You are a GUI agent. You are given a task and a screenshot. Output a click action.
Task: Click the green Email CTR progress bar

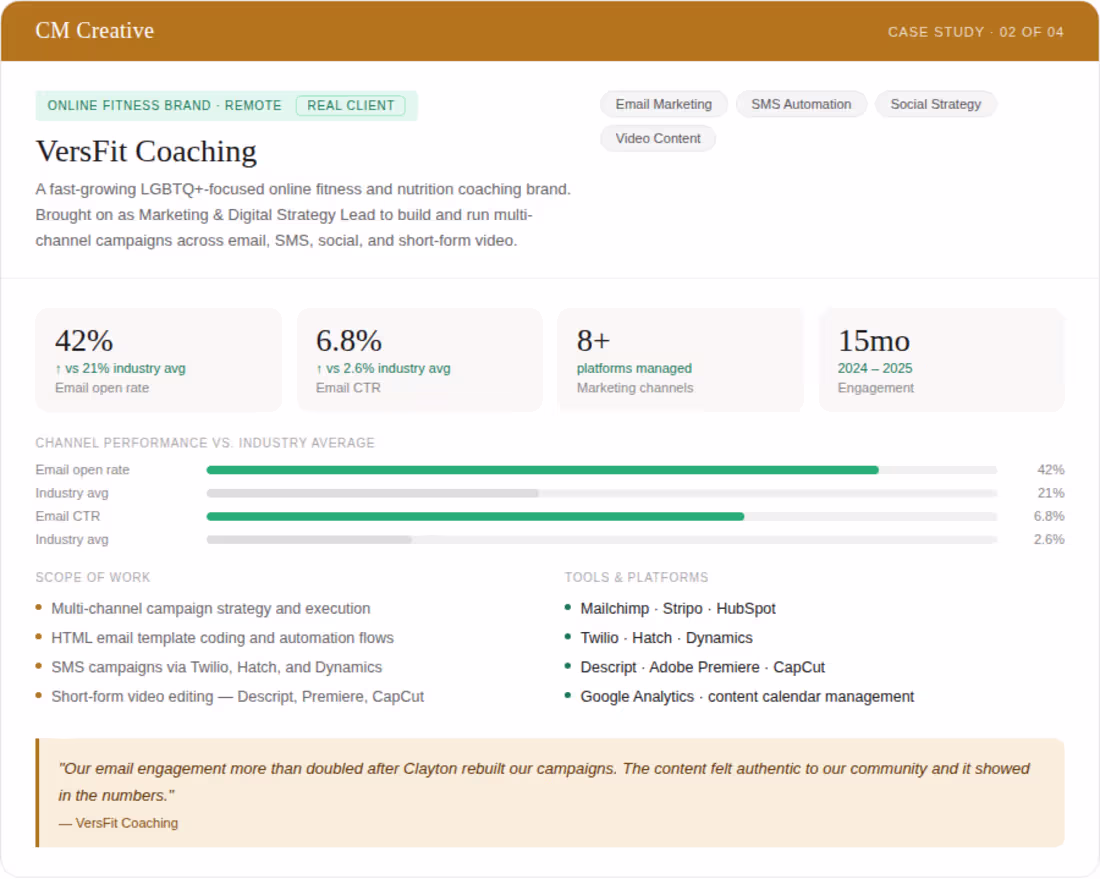pos(475,517)
